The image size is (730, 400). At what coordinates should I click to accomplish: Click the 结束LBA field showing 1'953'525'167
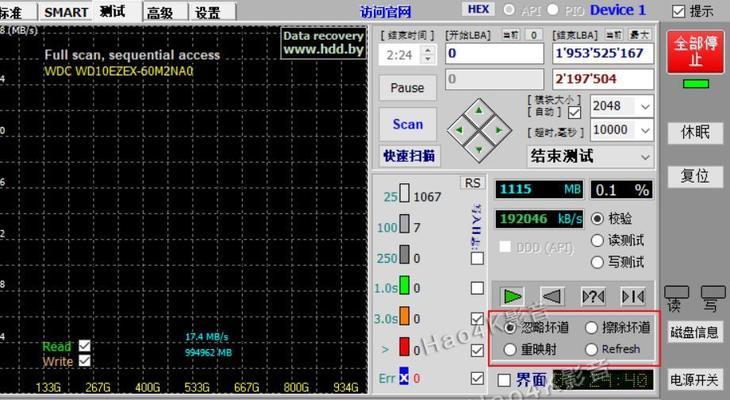point(603,54)
